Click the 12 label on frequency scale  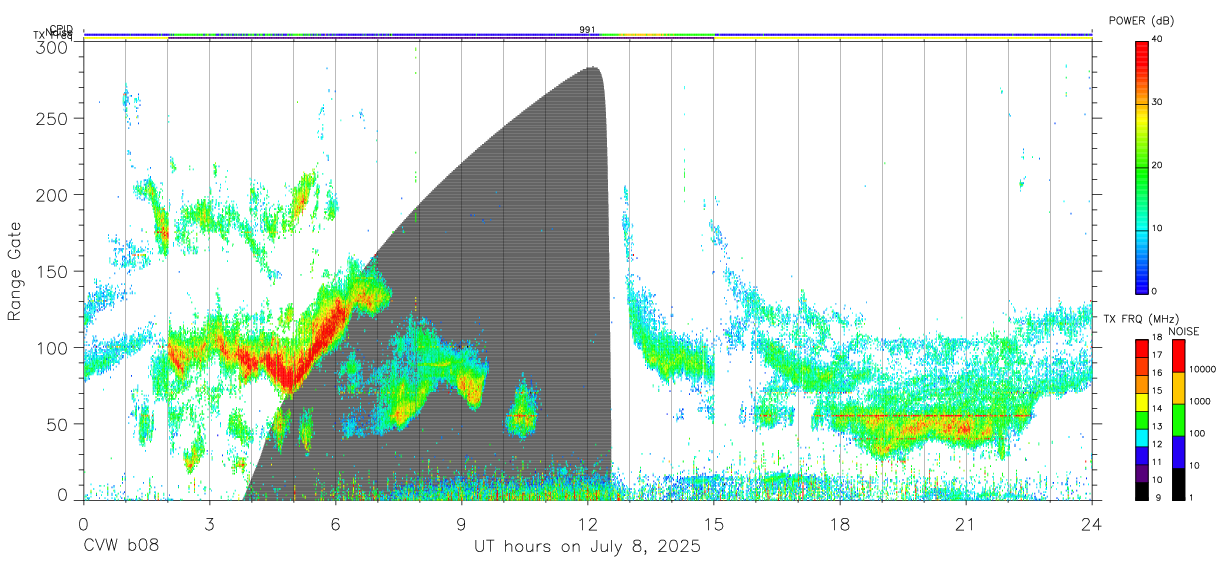[1156, 444]
